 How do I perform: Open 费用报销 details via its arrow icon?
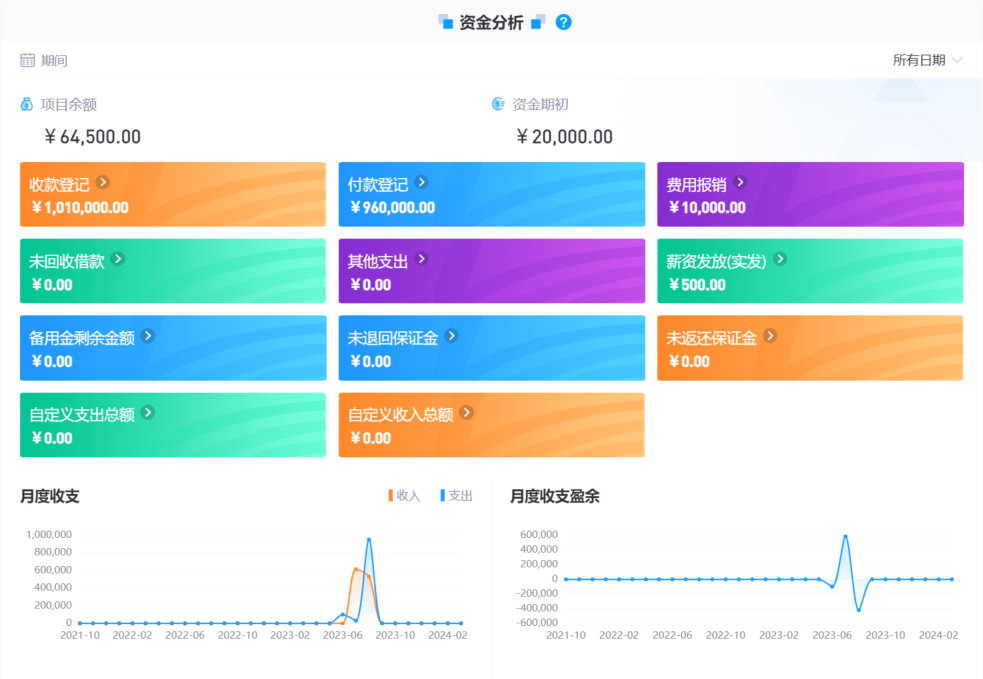click(x=739, y=183)
